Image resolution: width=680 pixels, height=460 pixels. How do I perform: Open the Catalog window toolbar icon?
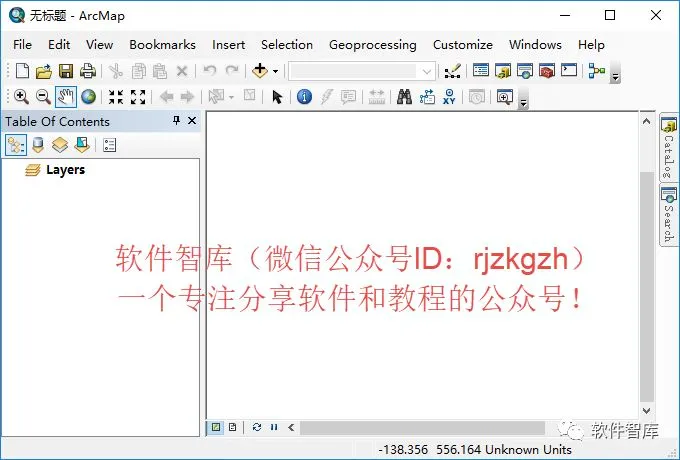[x=503, y=71]
